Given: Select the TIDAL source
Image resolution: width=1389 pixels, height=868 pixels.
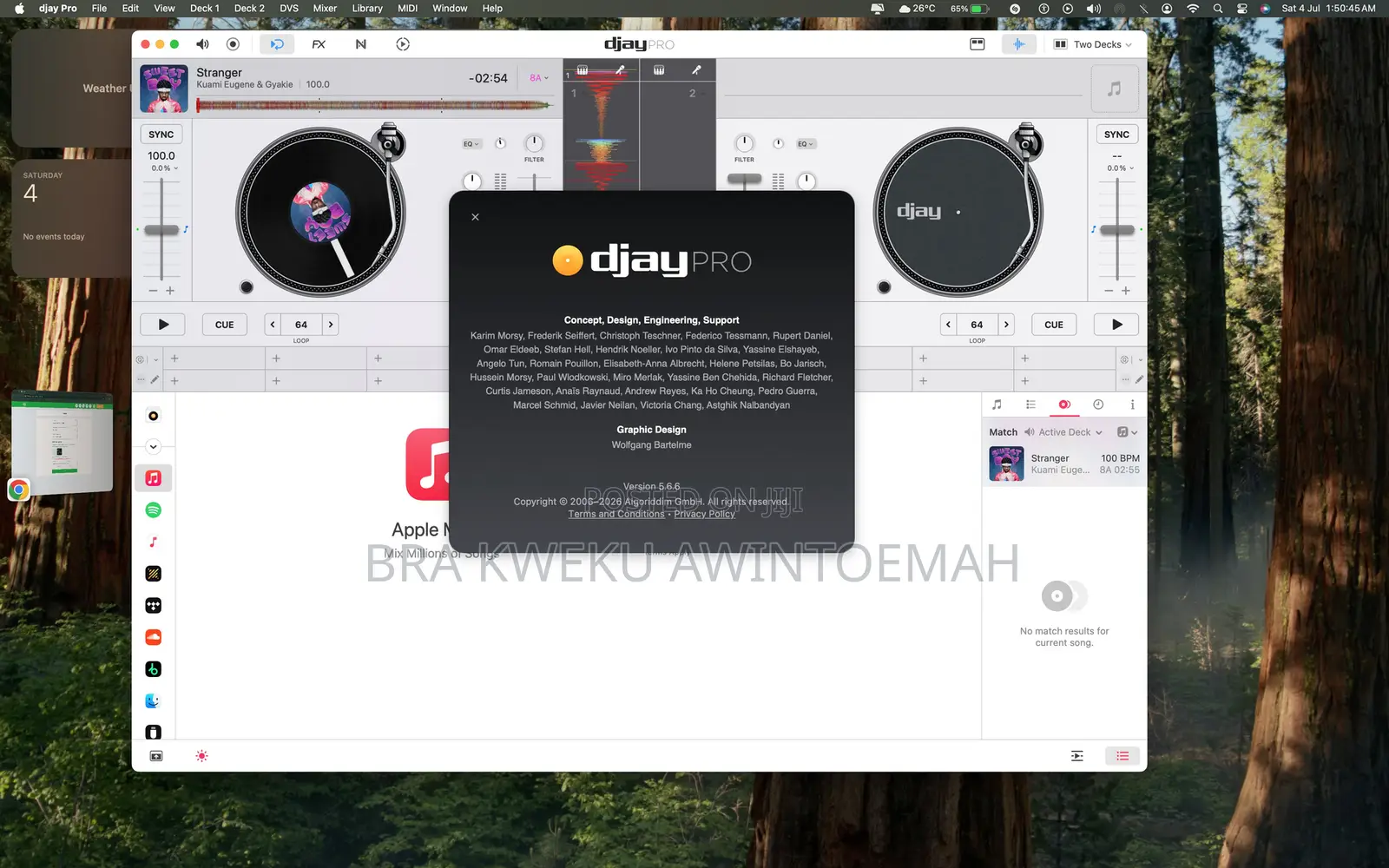Looking at the screenshot, I should [154, 606].
